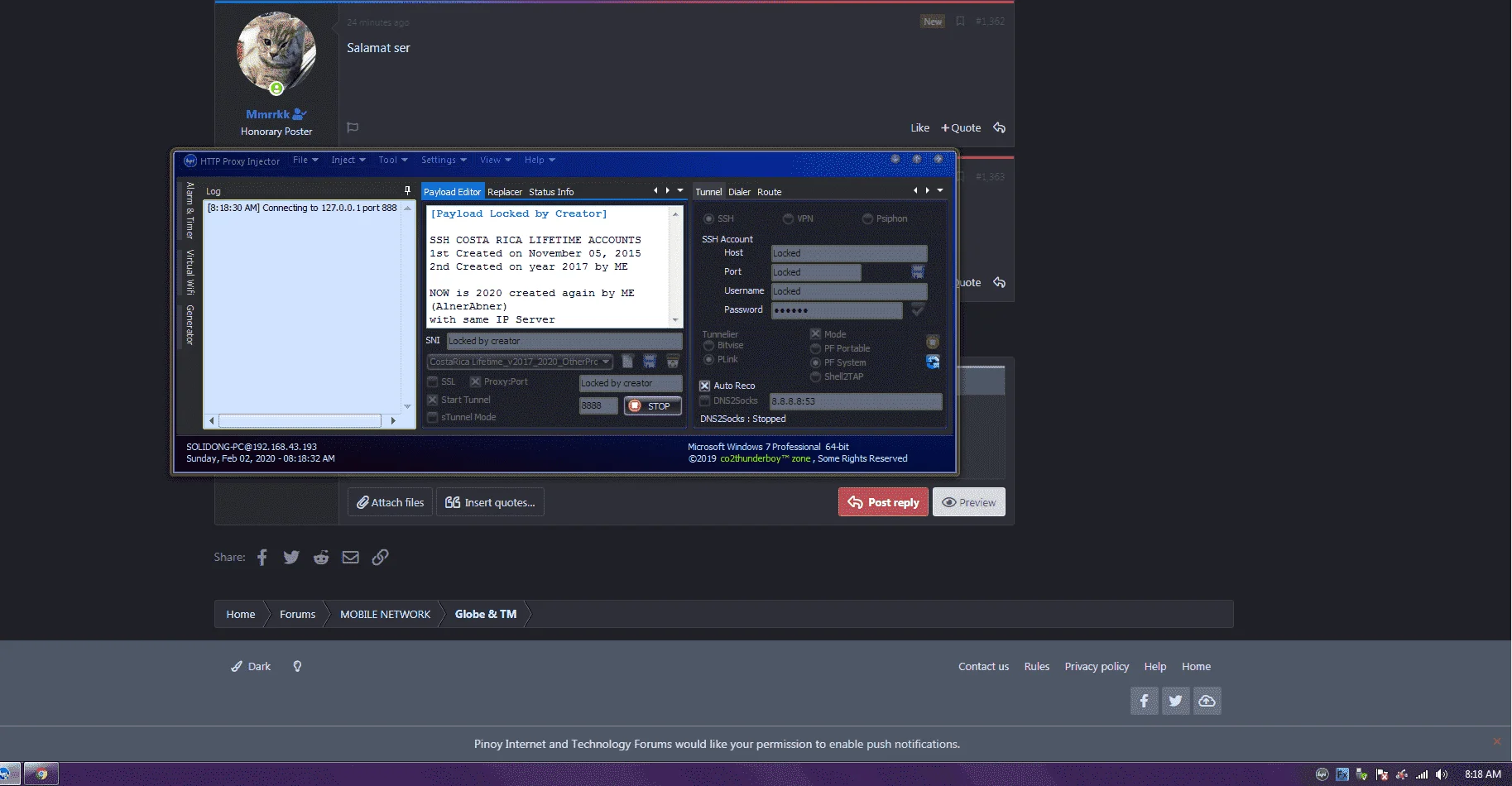1512x786 pixels.
Task: Report Mmrrkk's post with flag icon
Action: pos(353,127)
